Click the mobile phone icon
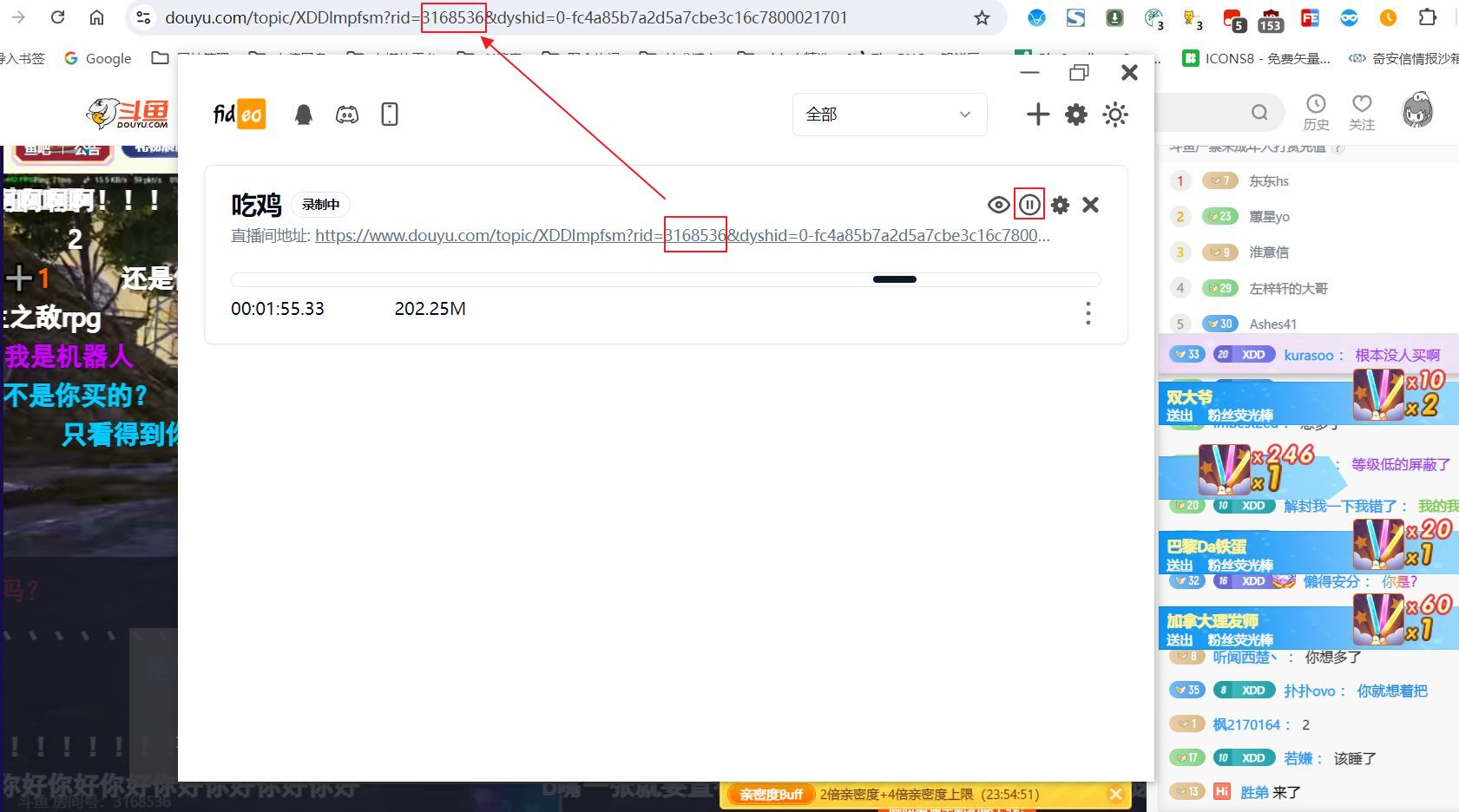This screenshot has width=1459, height=812. (x=390, y=115)
